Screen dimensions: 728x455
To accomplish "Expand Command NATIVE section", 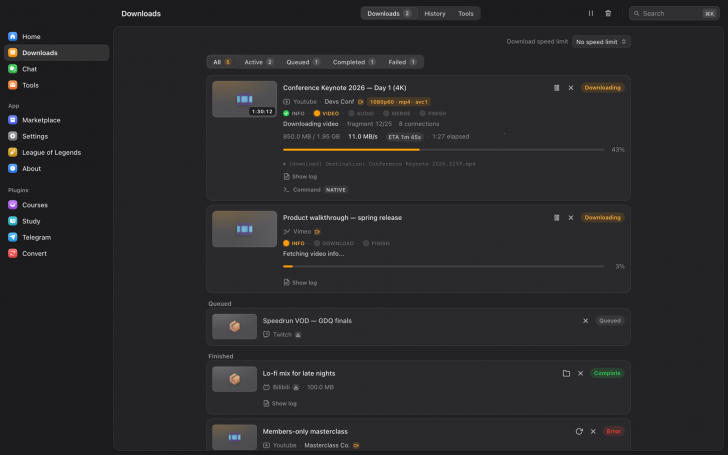I will coord(316,190).
